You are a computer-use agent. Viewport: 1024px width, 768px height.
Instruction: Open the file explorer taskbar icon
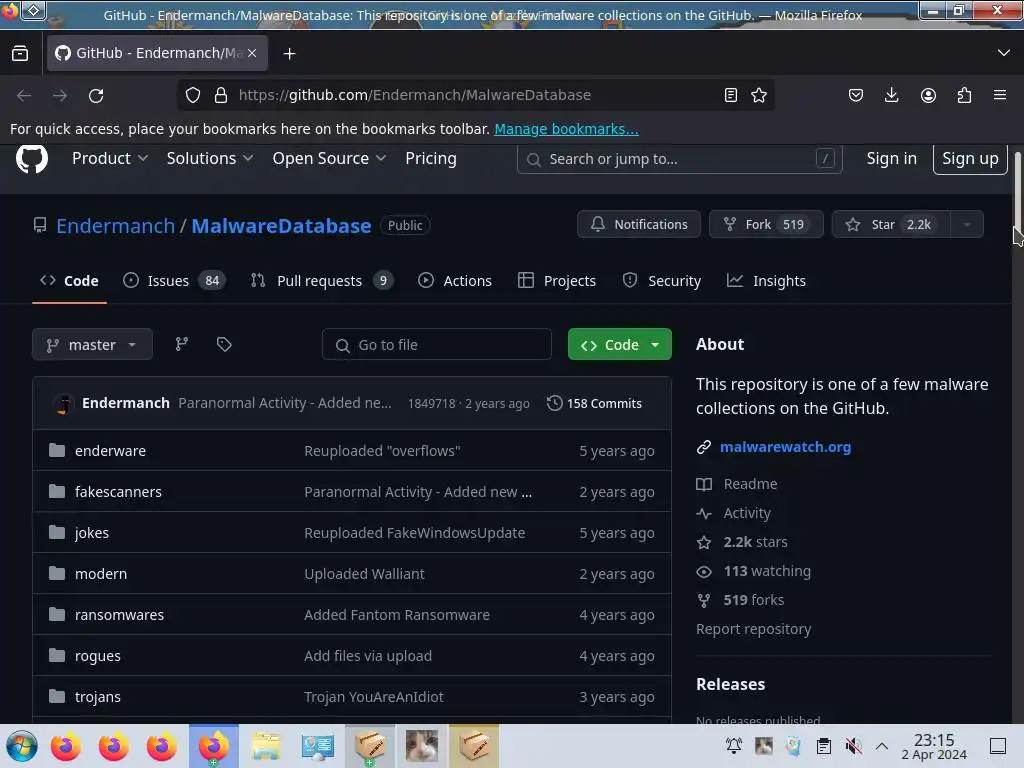266,746
